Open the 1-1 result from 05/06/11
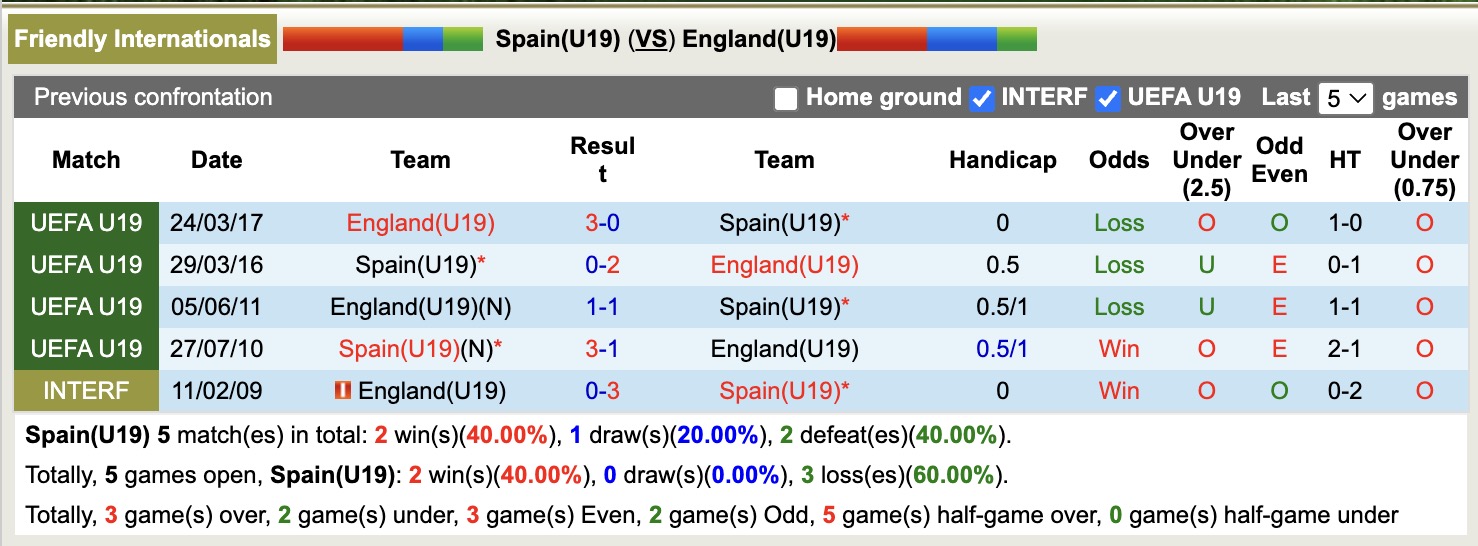The height and width of the screenshot is (546, 1478). (602, 307)
